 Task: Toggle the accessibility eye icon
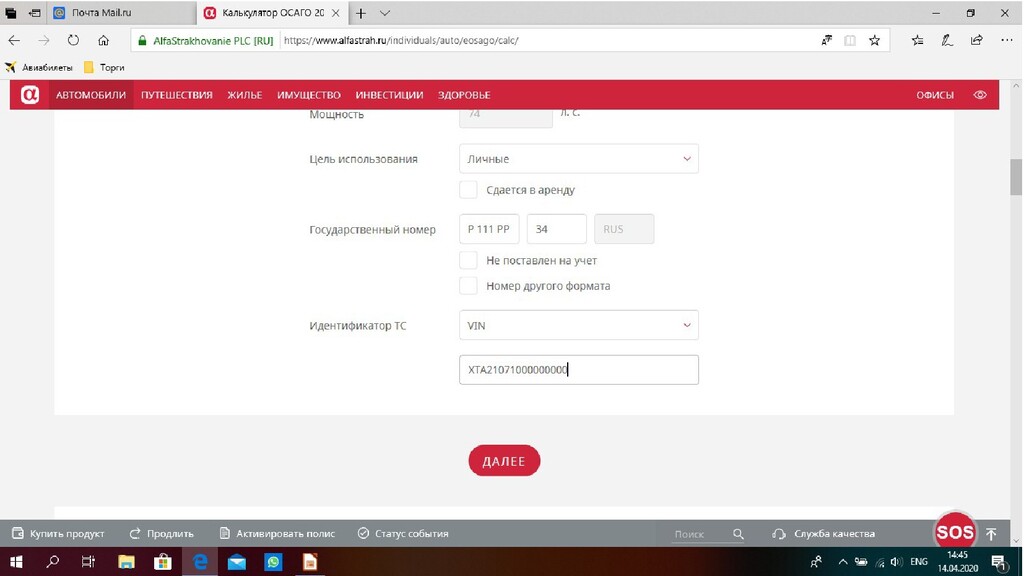click(x=980, y=95)
